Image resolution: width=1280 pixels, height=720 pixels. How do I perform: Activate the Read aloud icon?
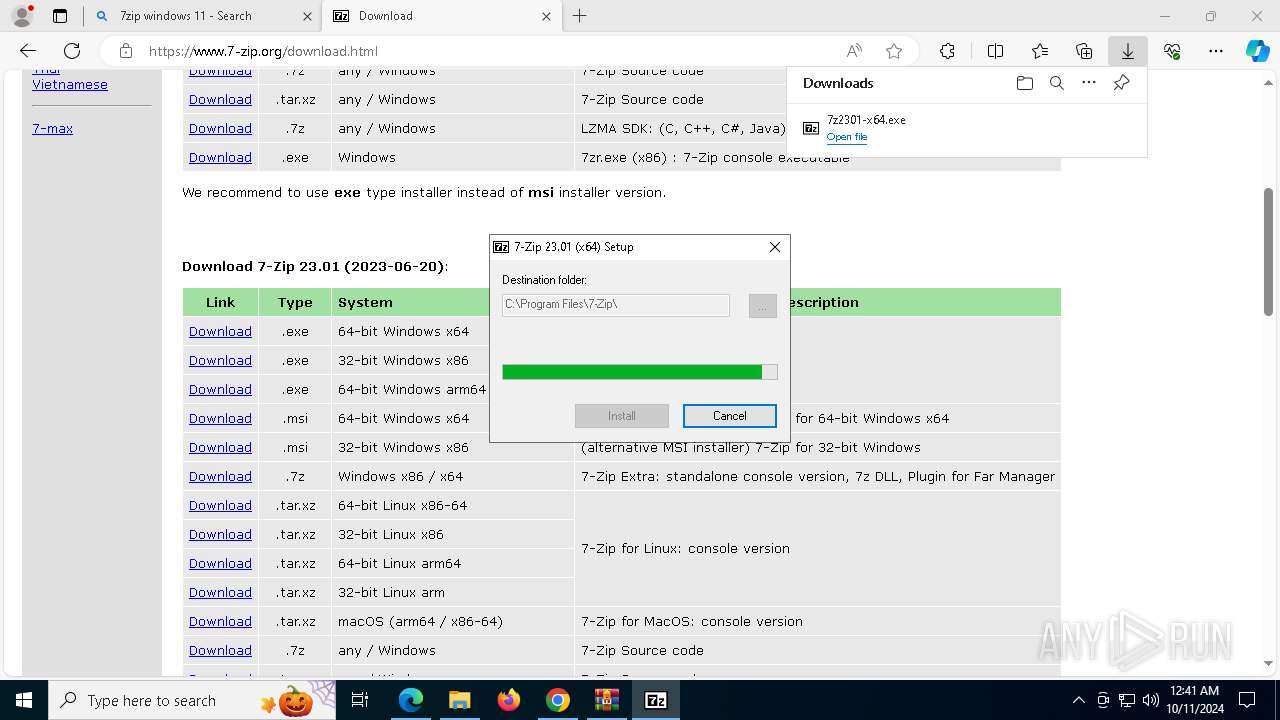tap(854, 51)
